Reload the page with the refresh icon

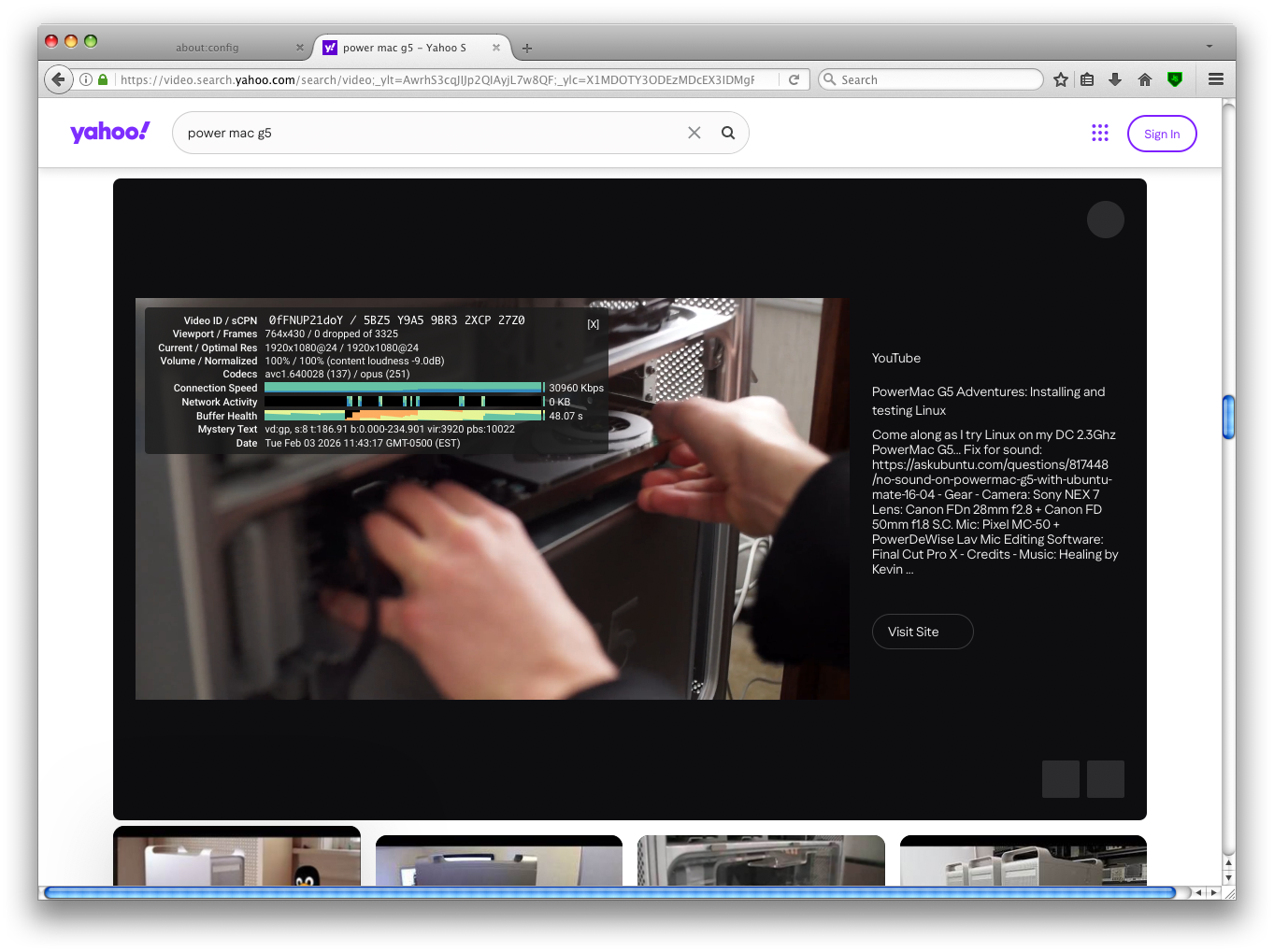click(794, 79)
